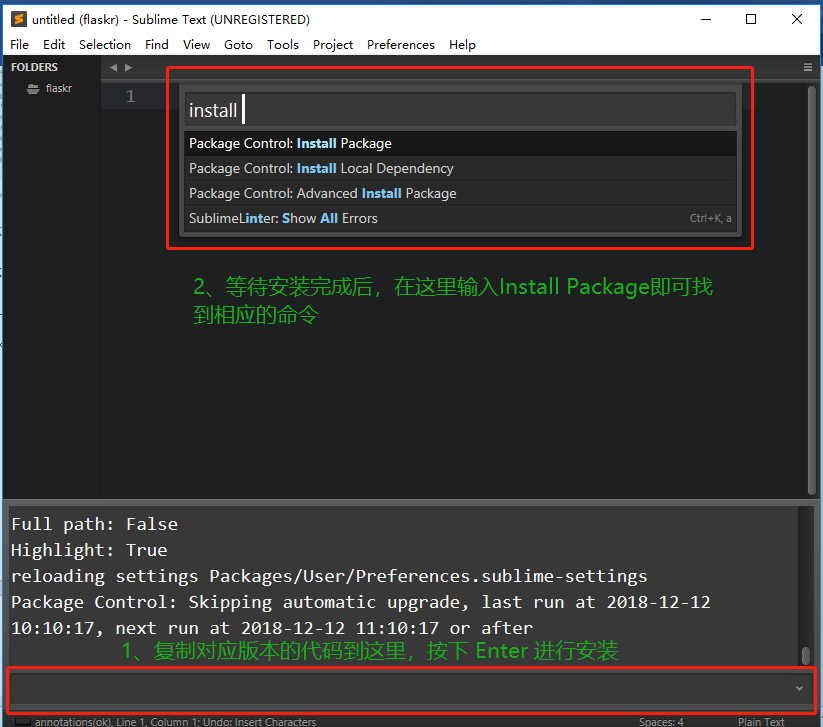
Task: Click 'reloading settings' console line
Action: pyautogui.click(x=329, y=576)
